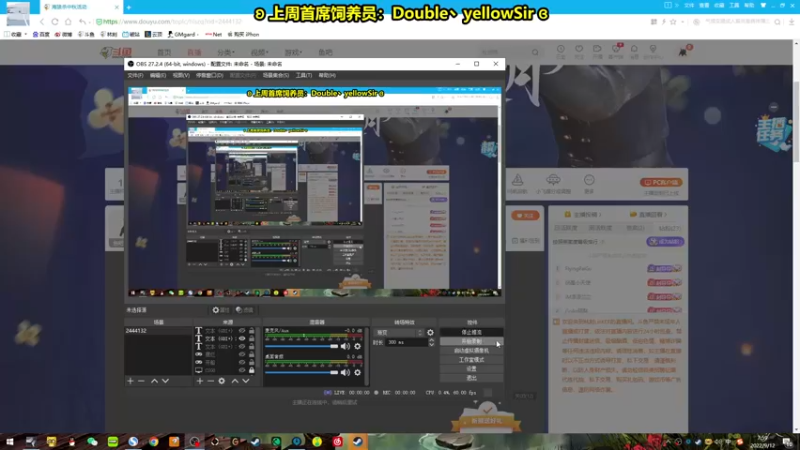Screen dimensions: 800x450
Task: Click the Start Recording button in OBS
Action: click(471, 341)
